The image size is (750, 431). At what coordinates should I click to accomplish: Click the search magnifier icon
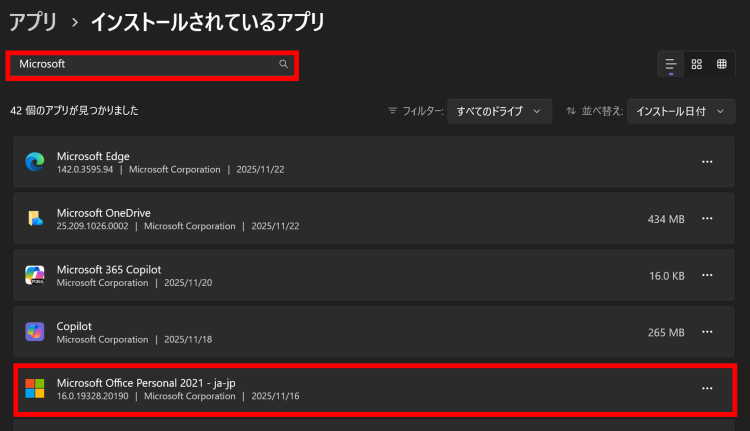pos(284,64)
